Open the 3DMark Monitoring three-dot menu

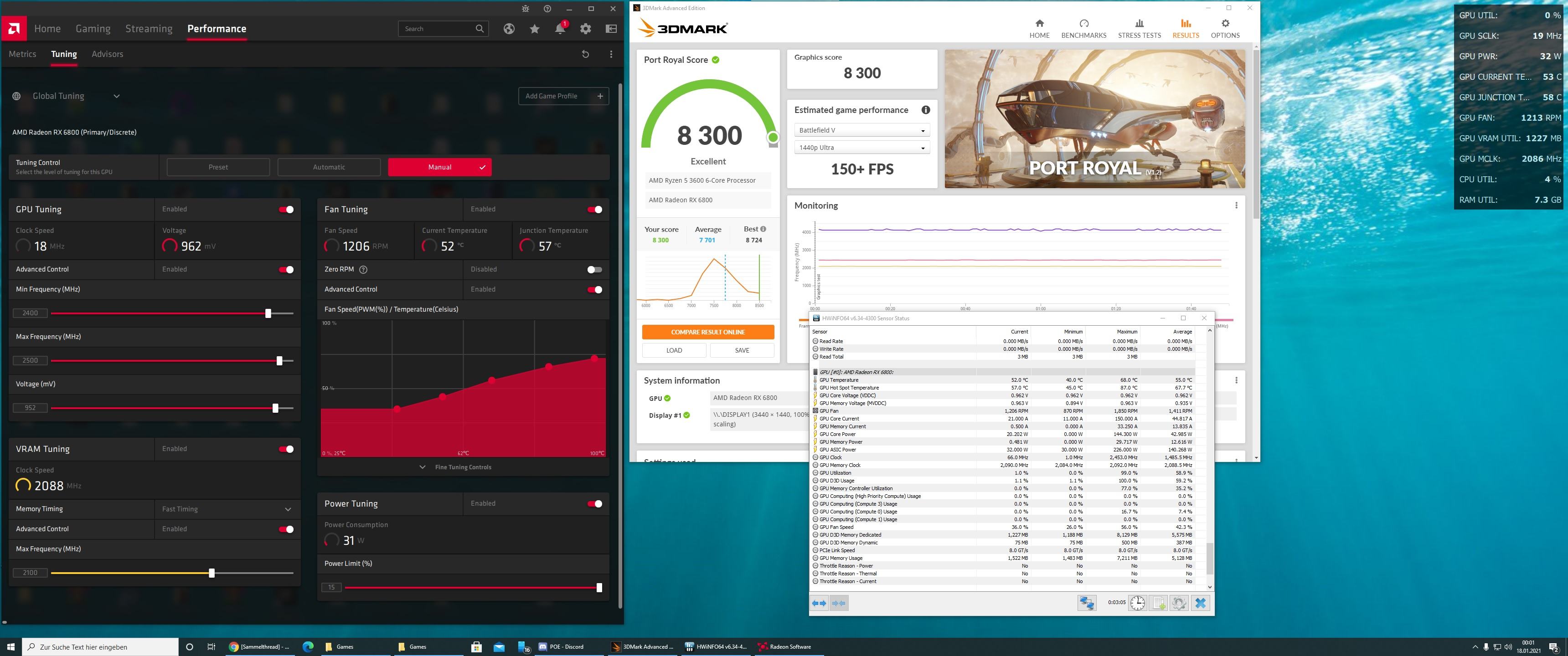coord(1236,205)
